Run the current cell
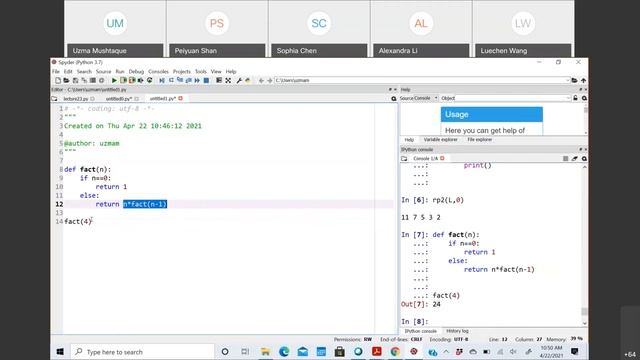The image size is (640, 360). coord(123,80)
